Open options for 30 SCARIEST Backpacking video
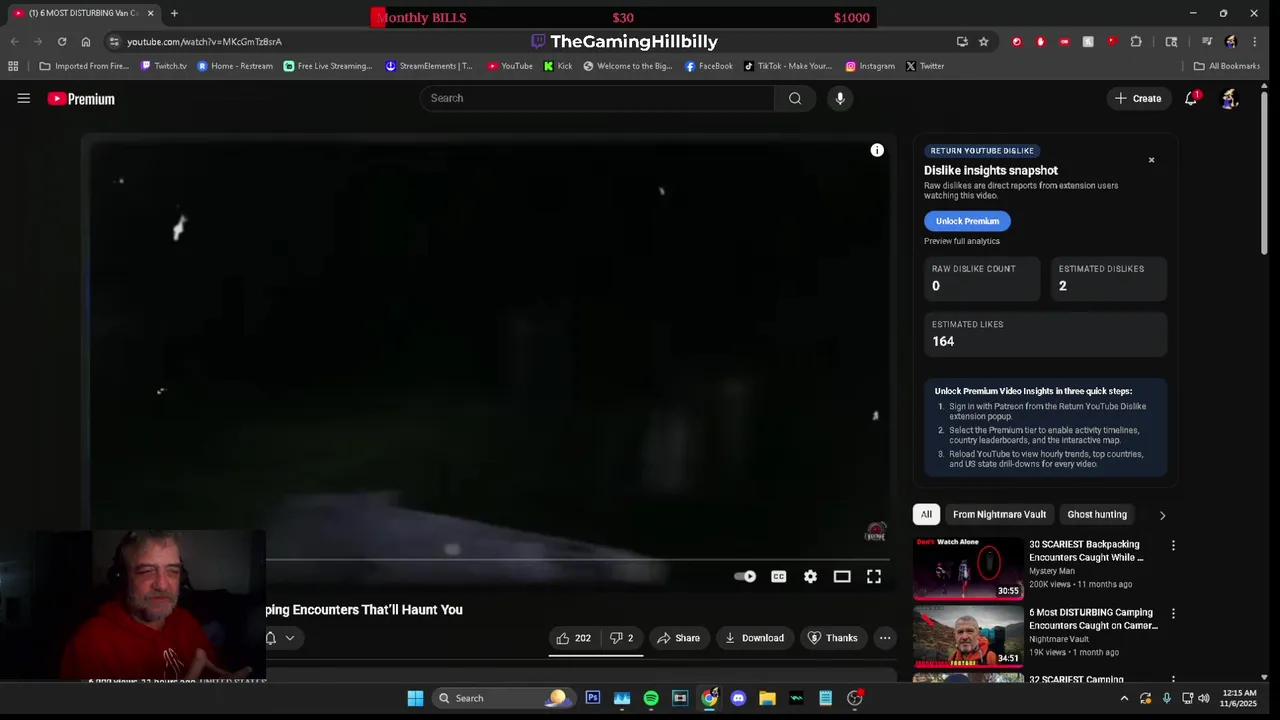The width and height of the screenshot is (1280, 720). pyautogui.click(x=1173, y=546)
